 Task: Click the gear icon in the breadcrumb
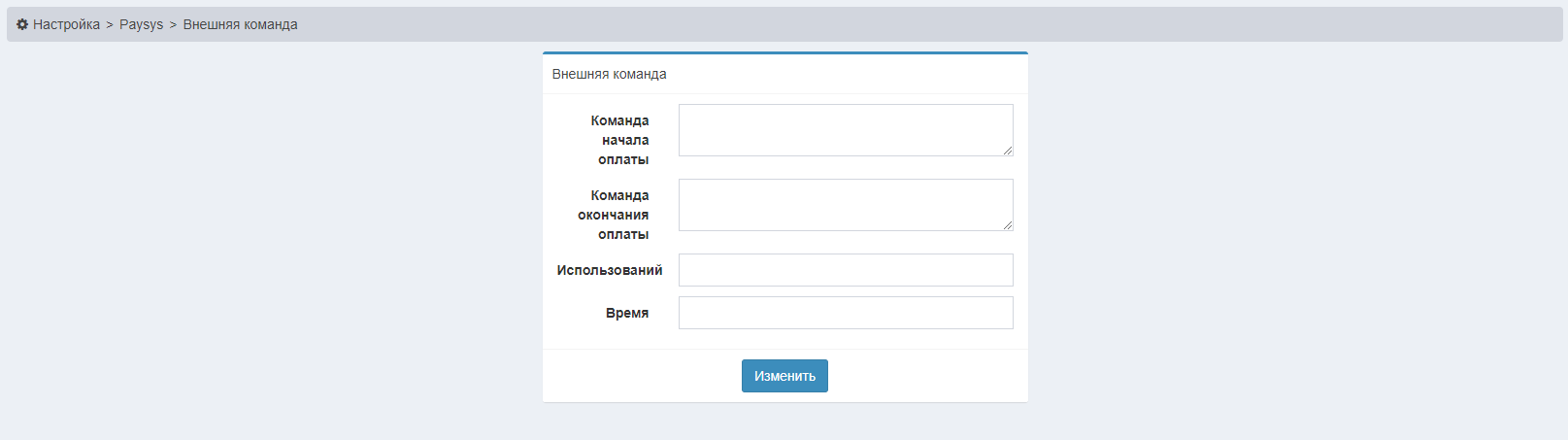(22, 24)
